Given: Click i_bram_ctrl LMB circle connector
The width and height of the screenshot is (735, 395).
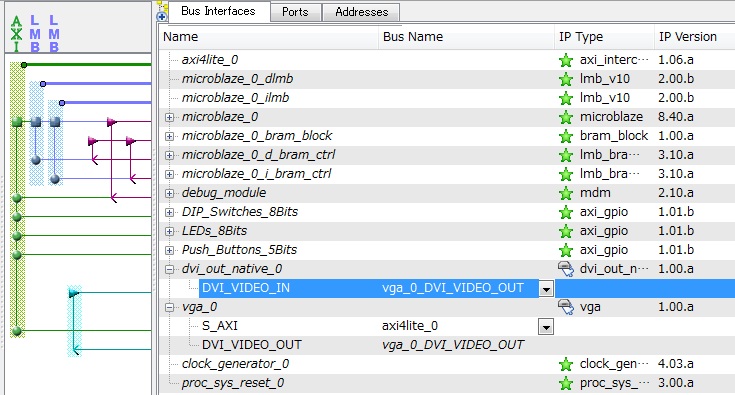Looking at the screenshot, I should pyautogui.click(x=55, y=179).
